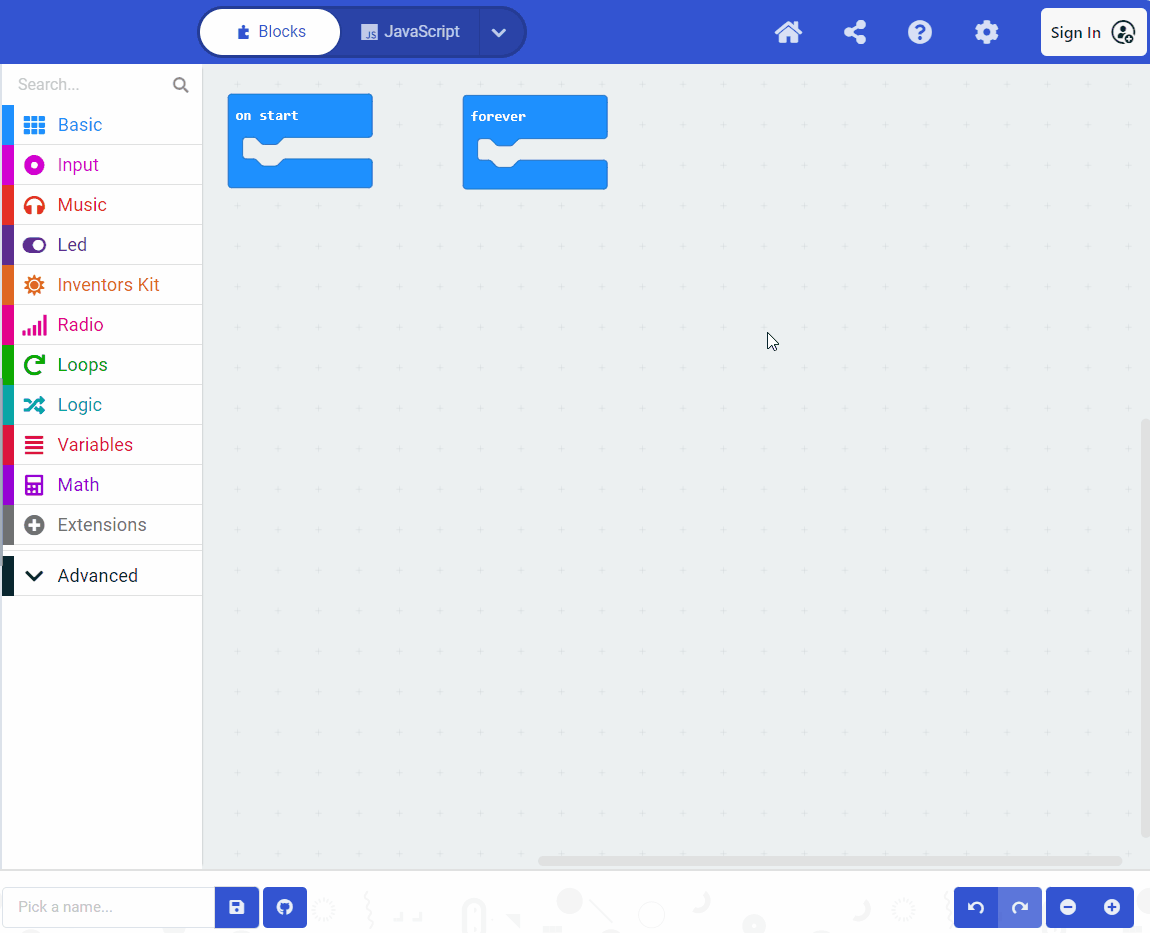This screenshot has height=933, width=1150.
Task: Undo the last action
Action: 975,907
